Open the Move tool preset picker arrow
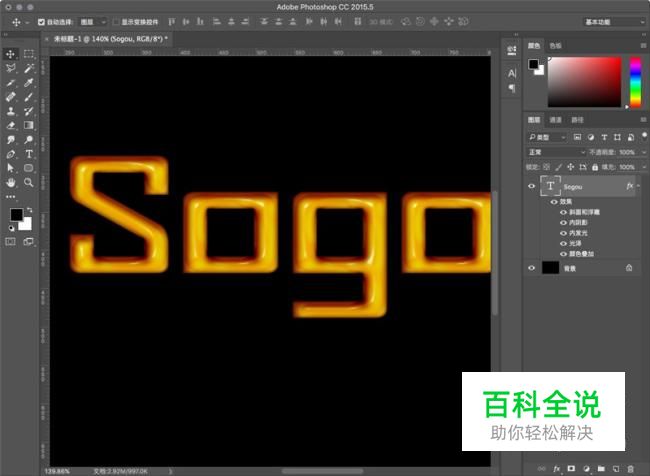The height and width of the screenshot is (476, 650). click(x=27, y=22)
